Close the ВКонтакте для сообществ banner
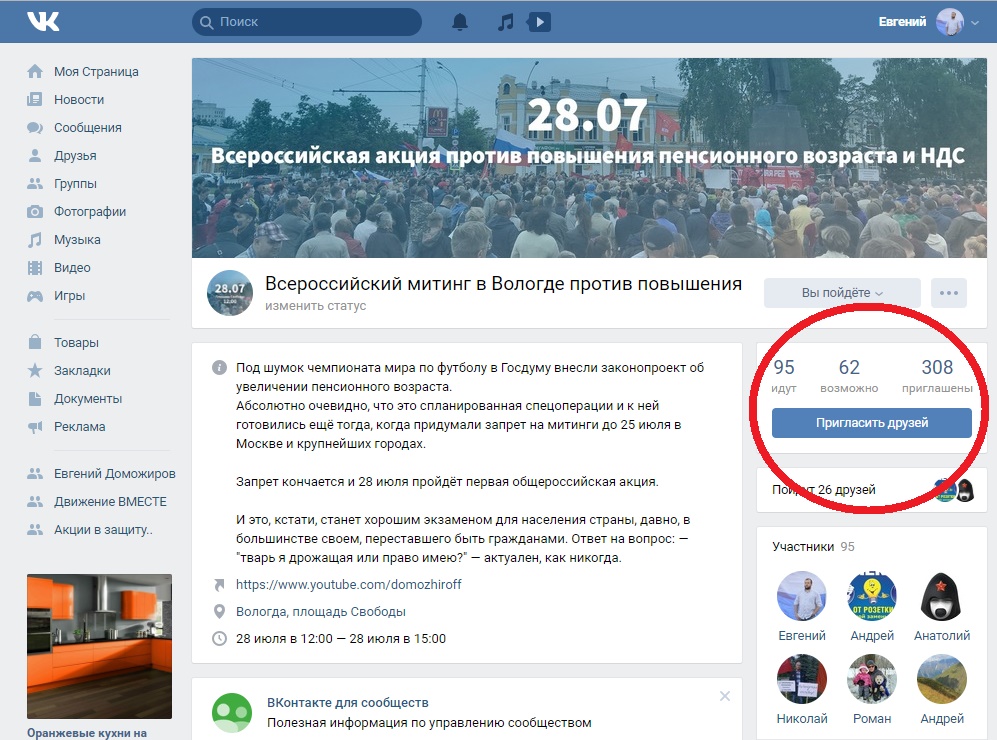 coord(725,696)
